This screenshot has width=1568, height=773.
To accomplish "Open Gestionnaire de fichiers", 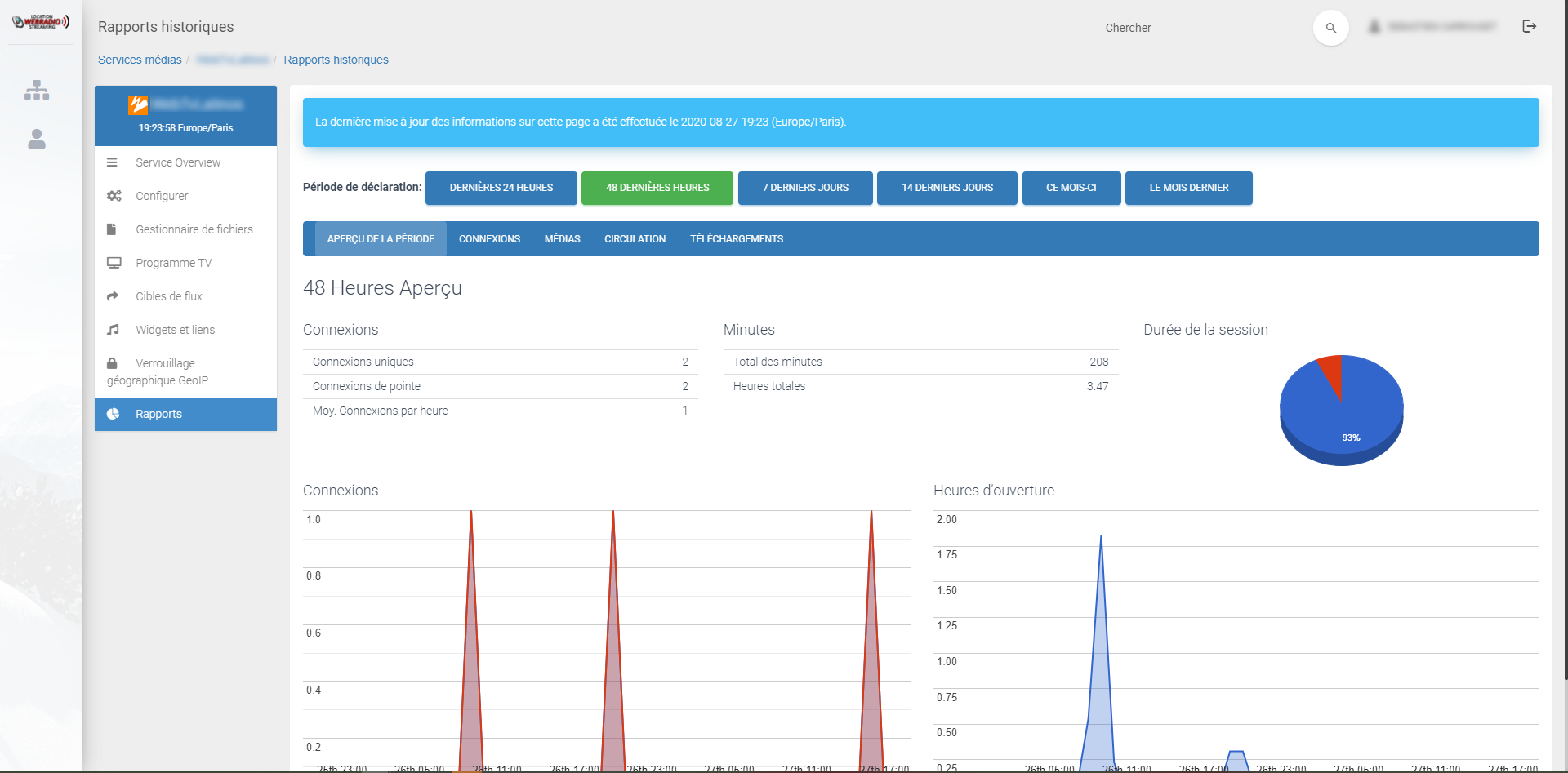I will pos(185,229).
